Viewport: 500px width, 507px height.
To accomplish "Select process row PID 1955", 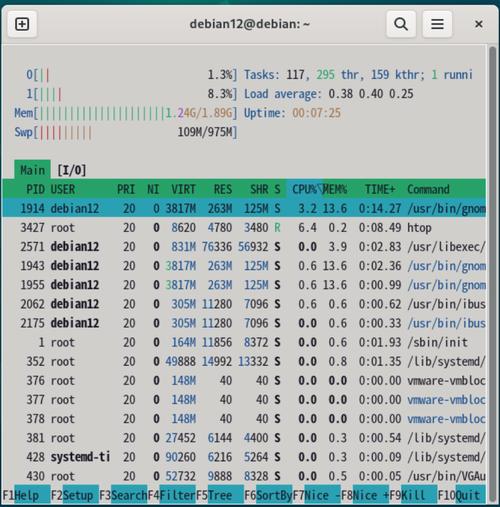I will (244, 285).
